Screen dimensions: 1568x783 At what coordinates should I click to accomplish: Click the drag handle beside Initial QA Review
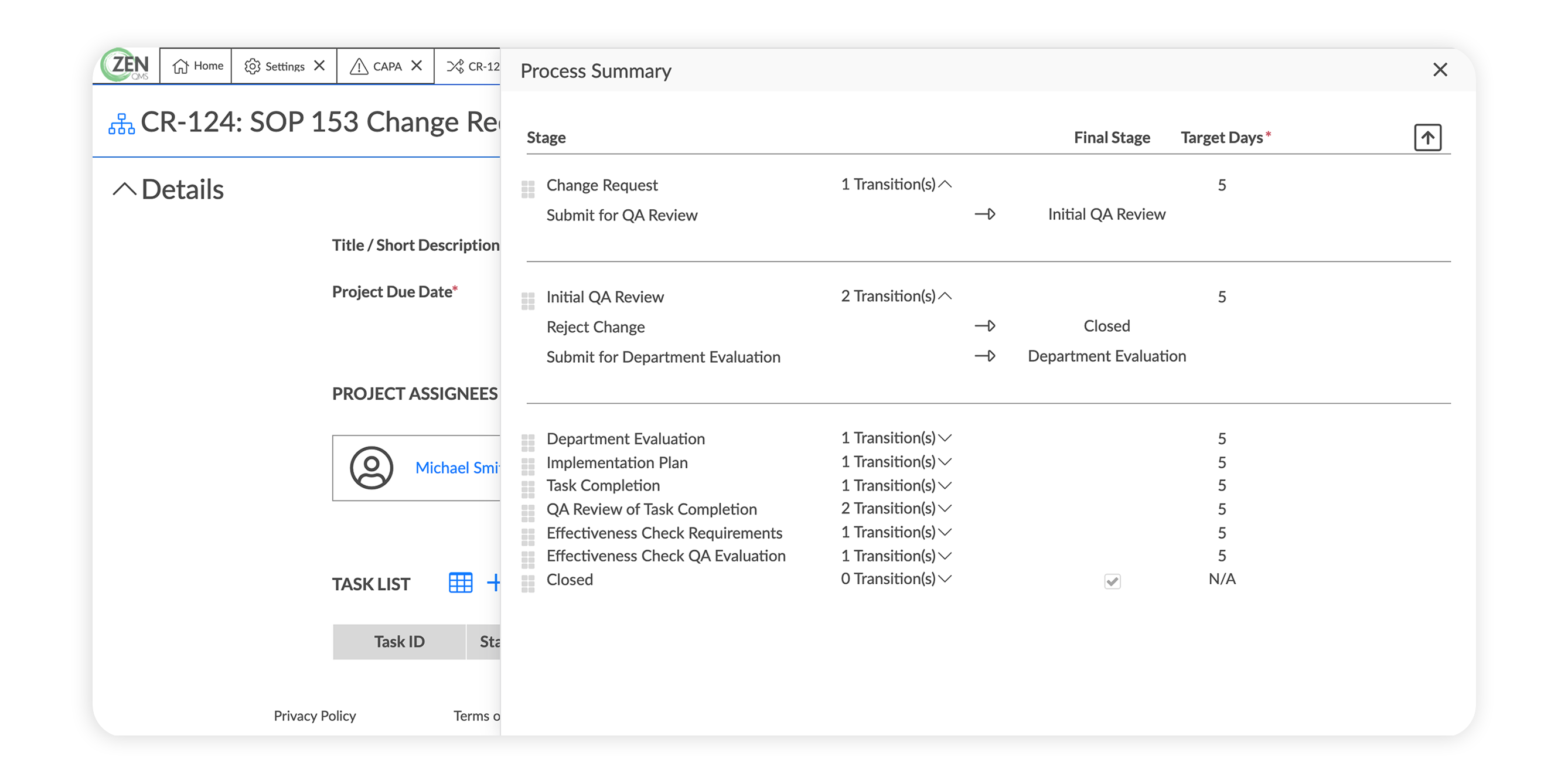click(x=528, y=301)
